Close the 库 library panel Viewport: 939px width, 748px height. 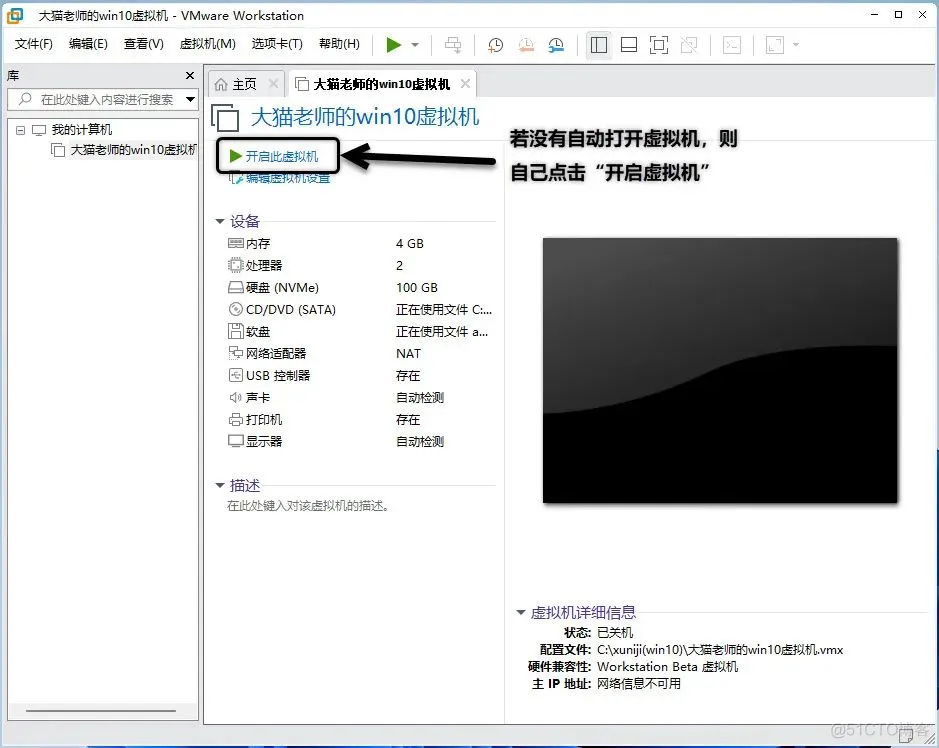190,75
